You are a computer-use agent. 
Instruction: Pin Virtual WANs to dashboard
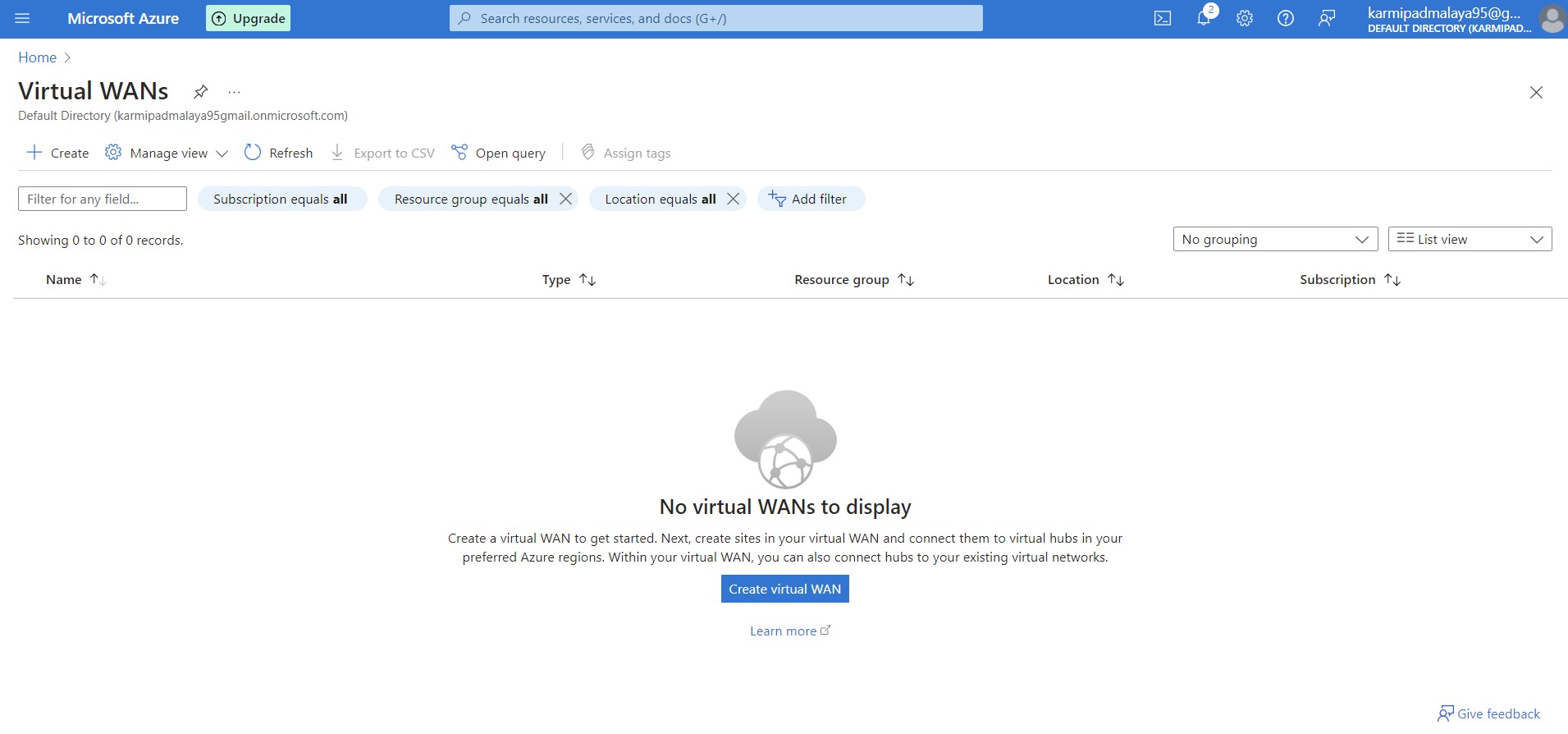coord(200,91)
